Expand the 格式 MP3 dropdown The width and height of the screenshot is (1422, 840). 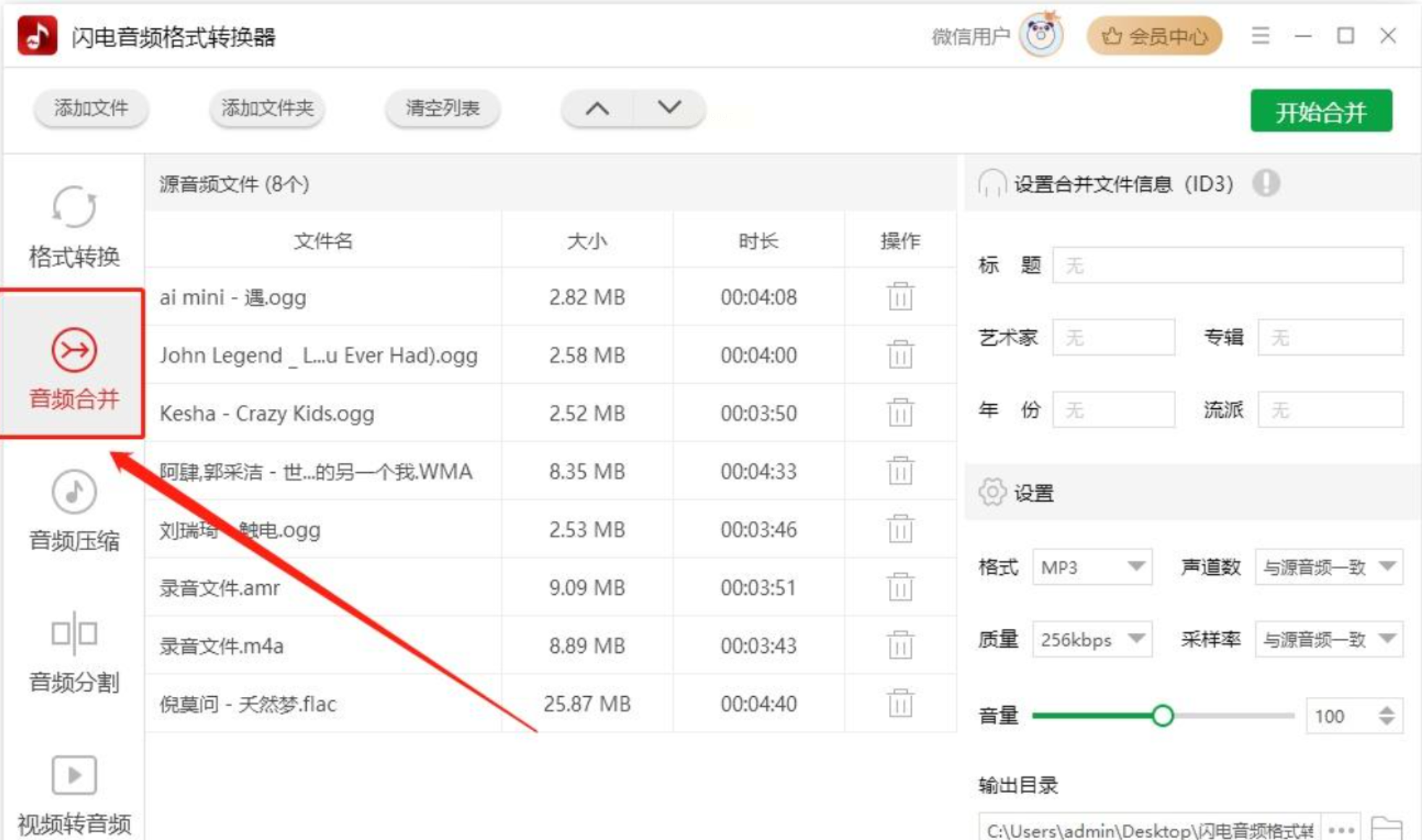tap(1092, 567)
